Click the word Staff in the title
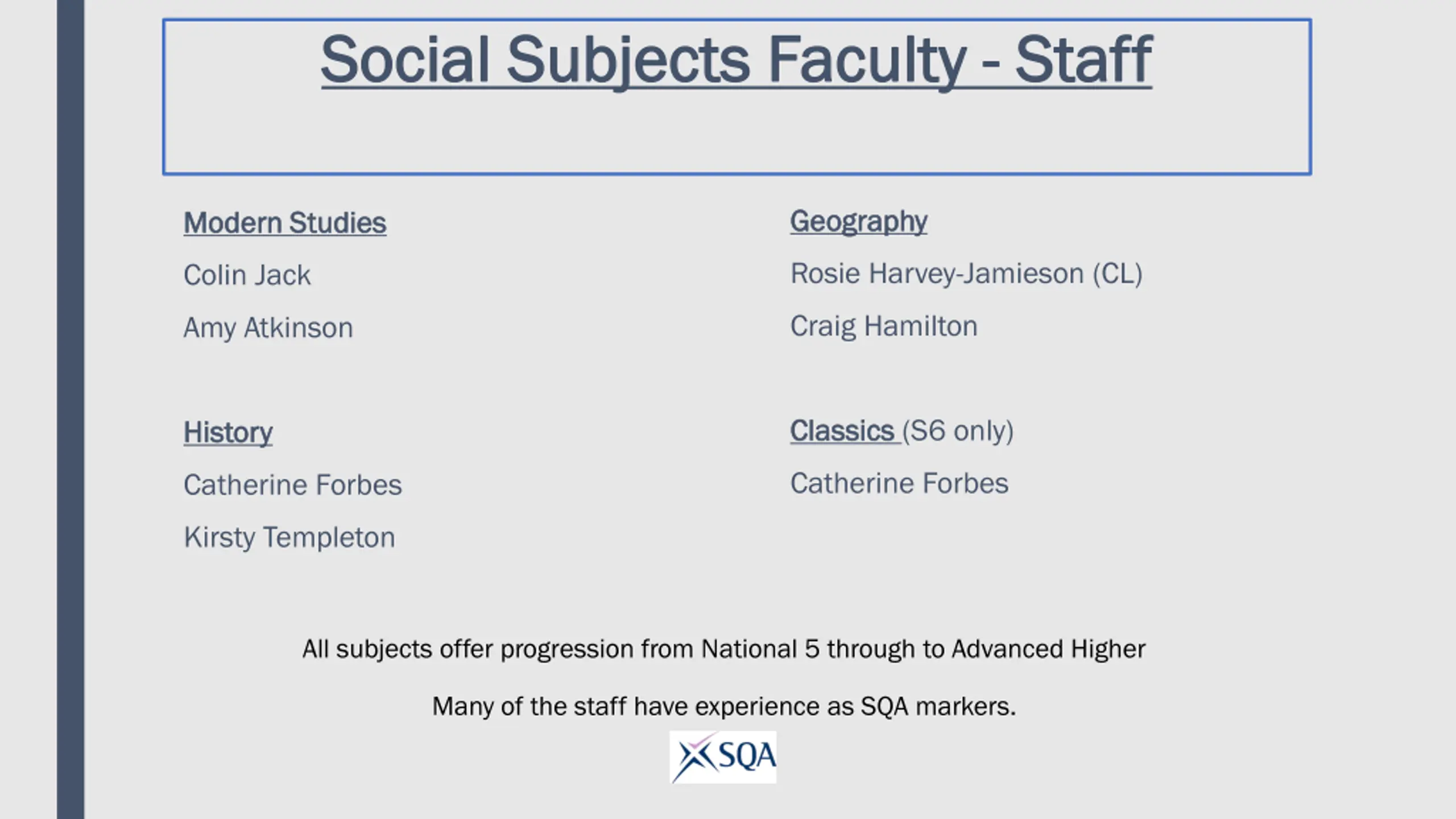Viewport: 1456px width, 819px height. coord(1083,60)
